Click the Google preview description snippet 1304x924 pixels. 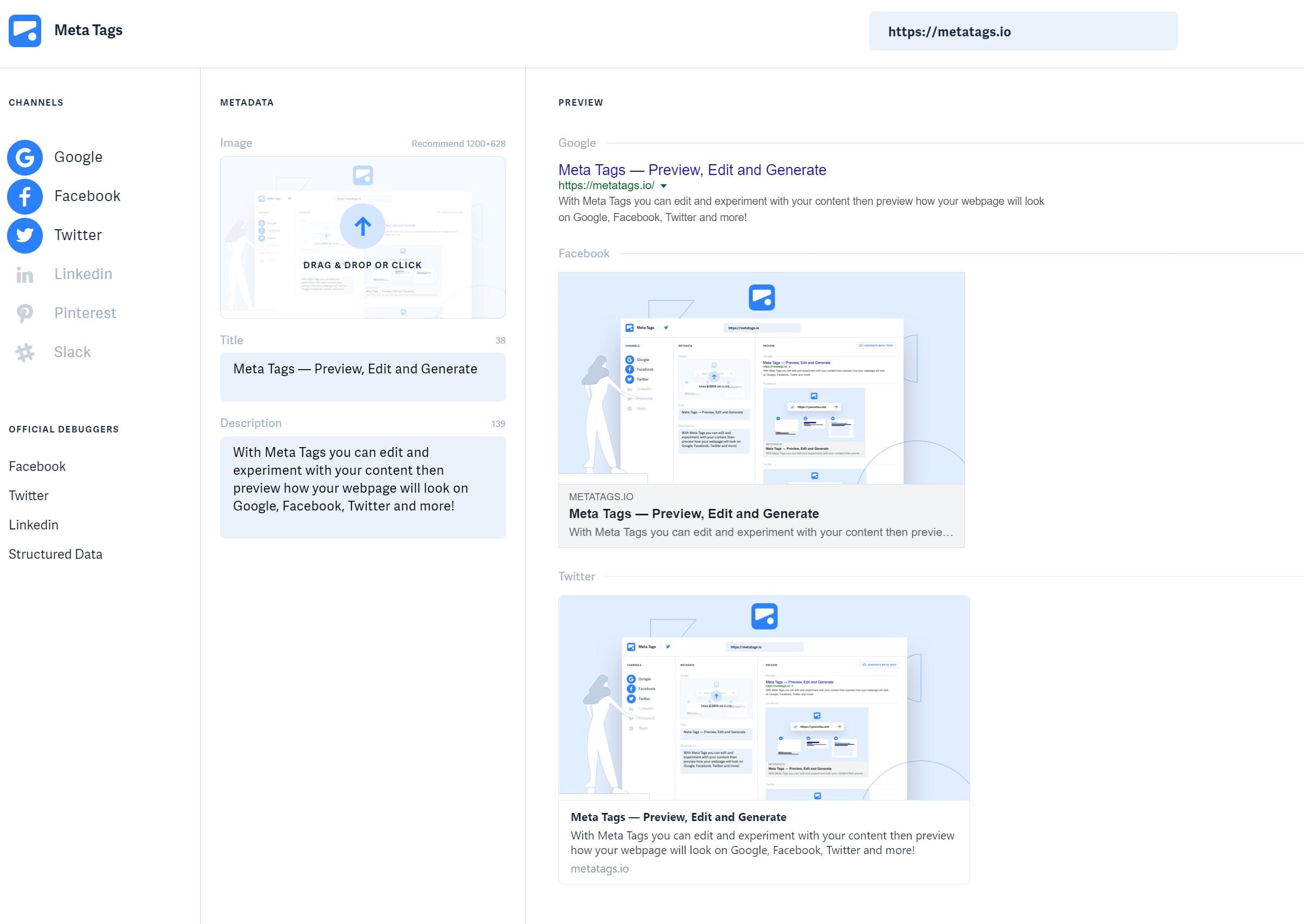coord(801,209)
